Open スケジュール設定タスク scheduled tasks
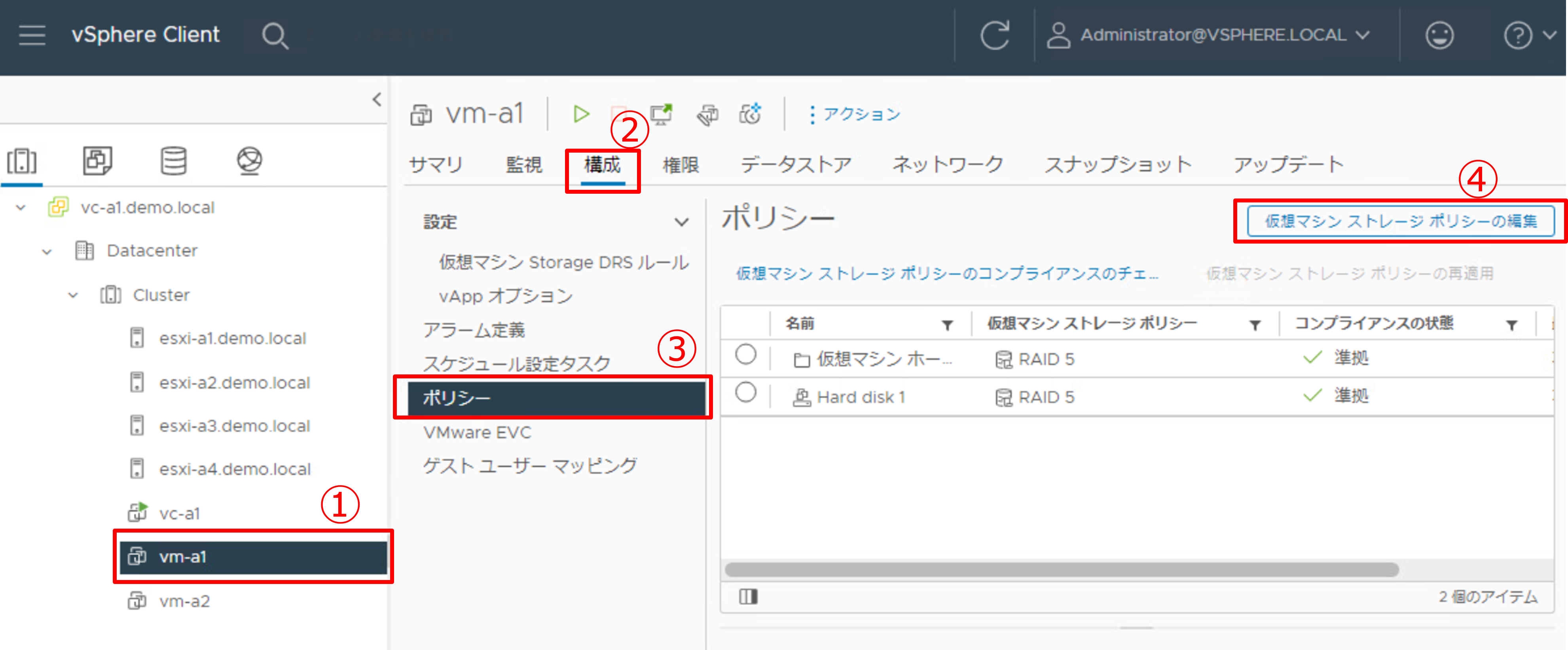The width and height of the screenshot is (1568, 650). click(x=517, y=364)
